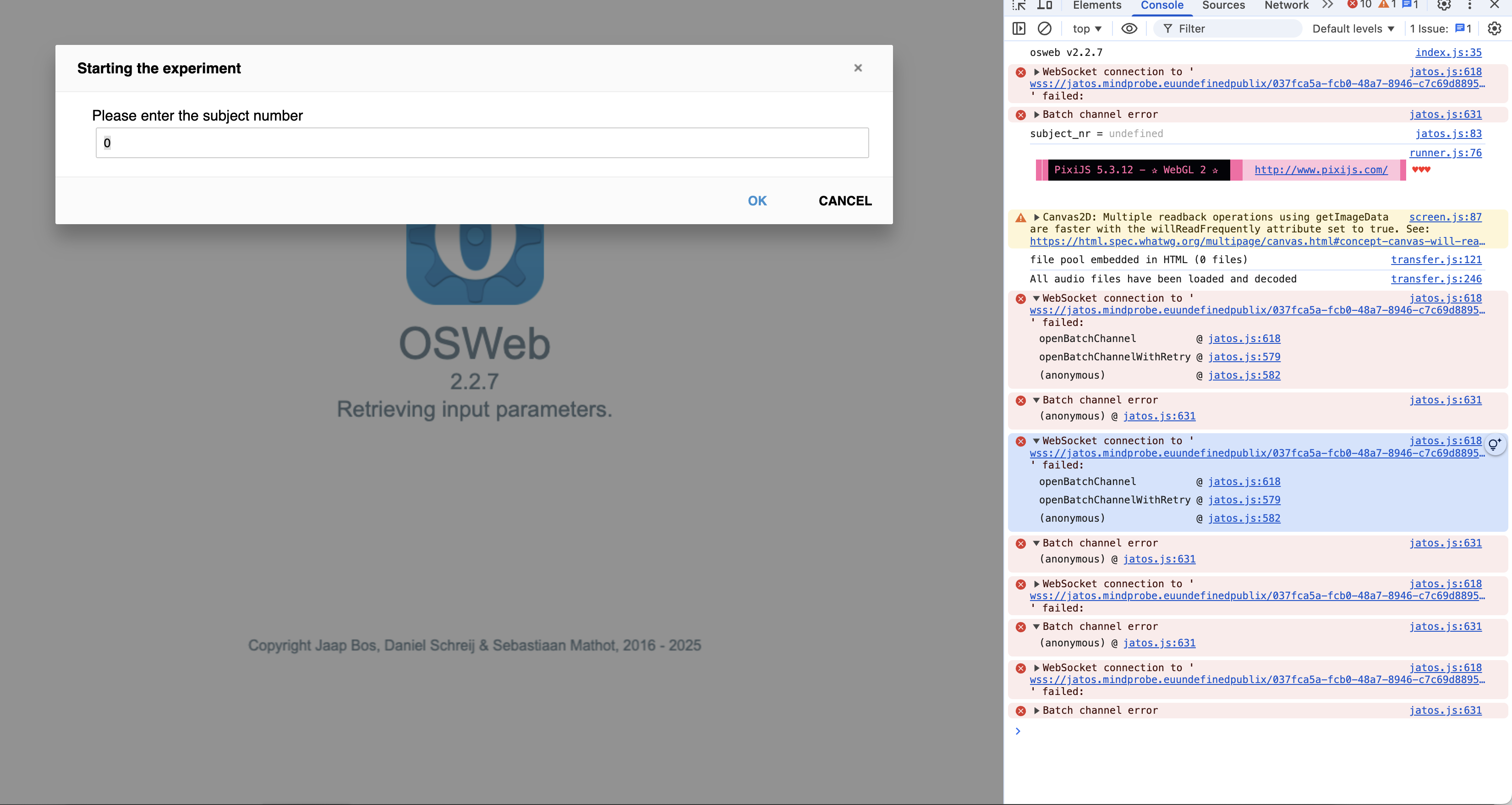
Task: Switch to the Network tab
Action: [1286, 6]
